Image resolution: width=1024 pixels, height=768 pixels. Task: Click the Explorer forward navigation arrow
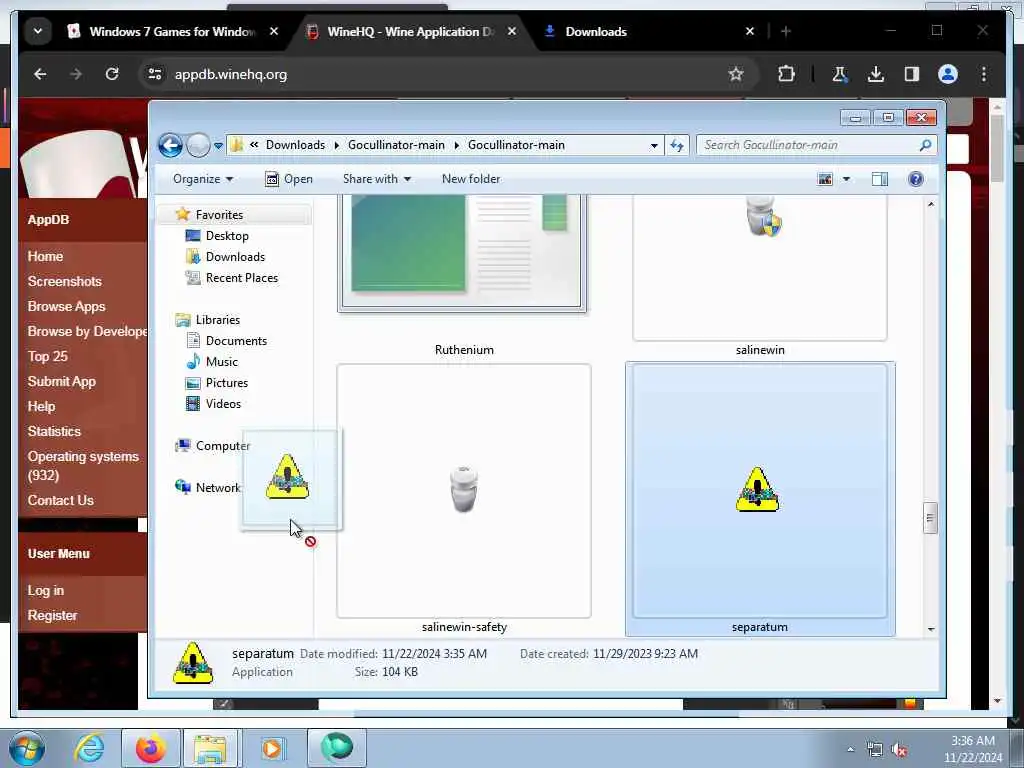[198, 145]
